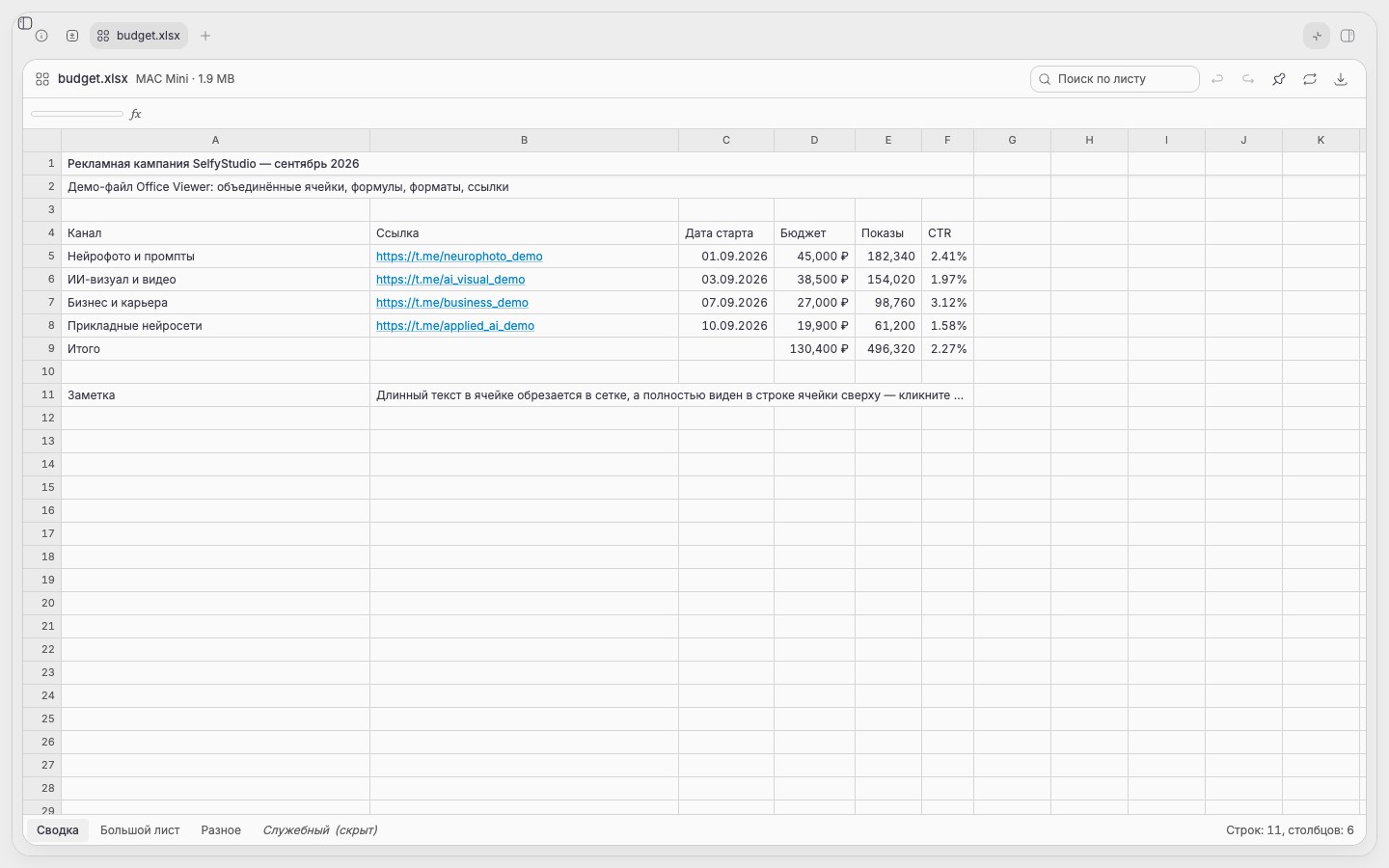Screen dimensions: 1389x868
Task: Select the Дата старта header cell
Action: pos(726,233)
